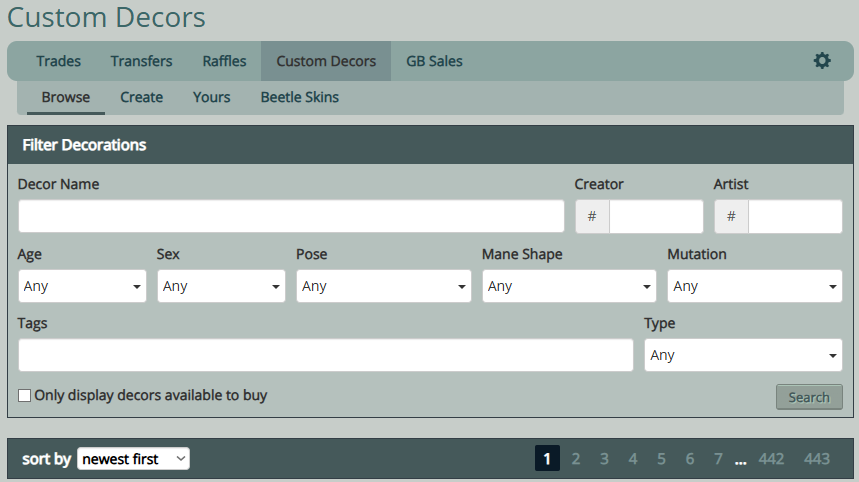Focus the Decor Name input field
Screen dimensions: 859x482
click(x=291, y=216)
